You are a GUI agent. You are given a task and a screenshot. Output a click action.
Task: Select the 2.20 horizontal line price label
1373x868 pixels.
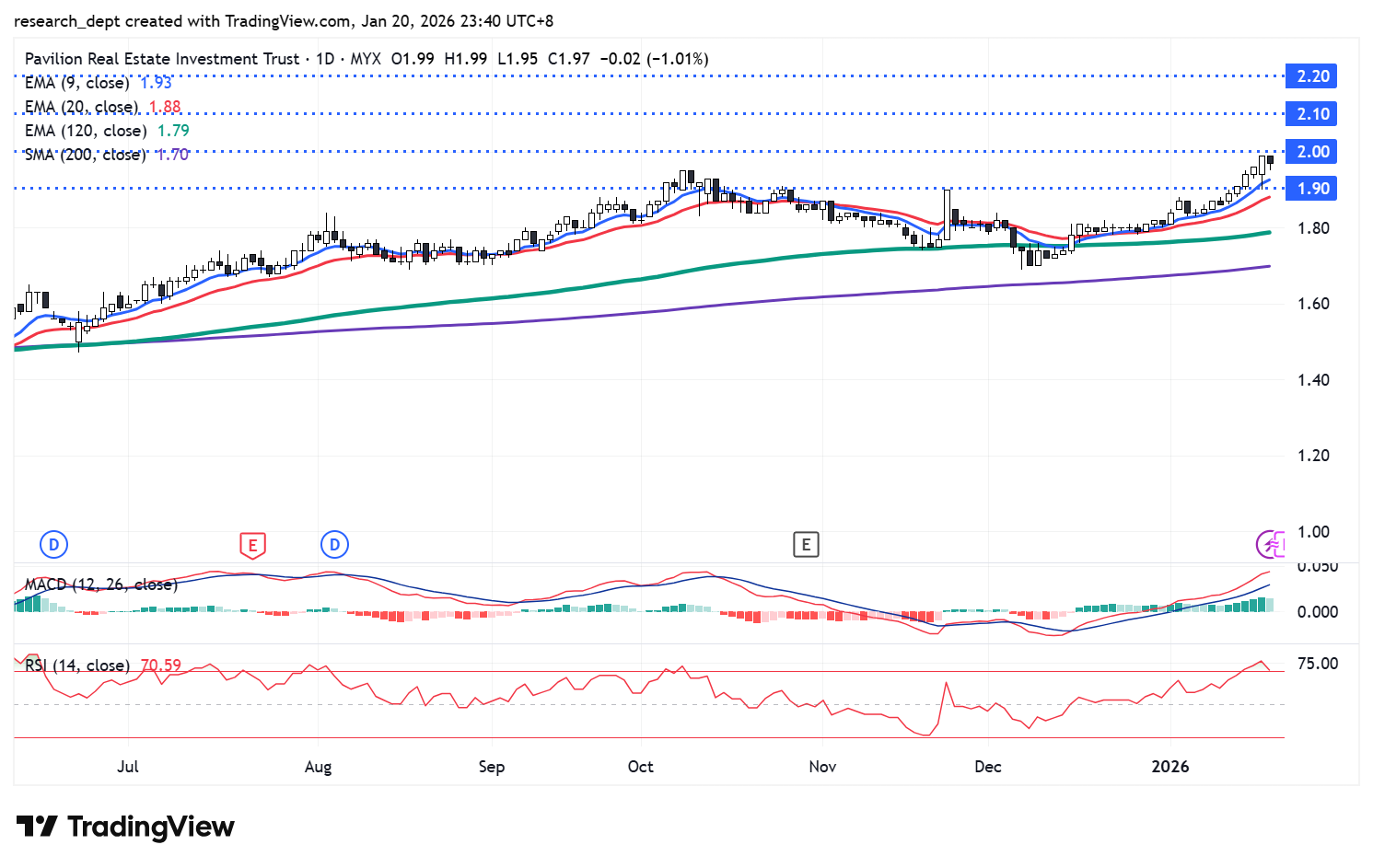point(1311,76)
